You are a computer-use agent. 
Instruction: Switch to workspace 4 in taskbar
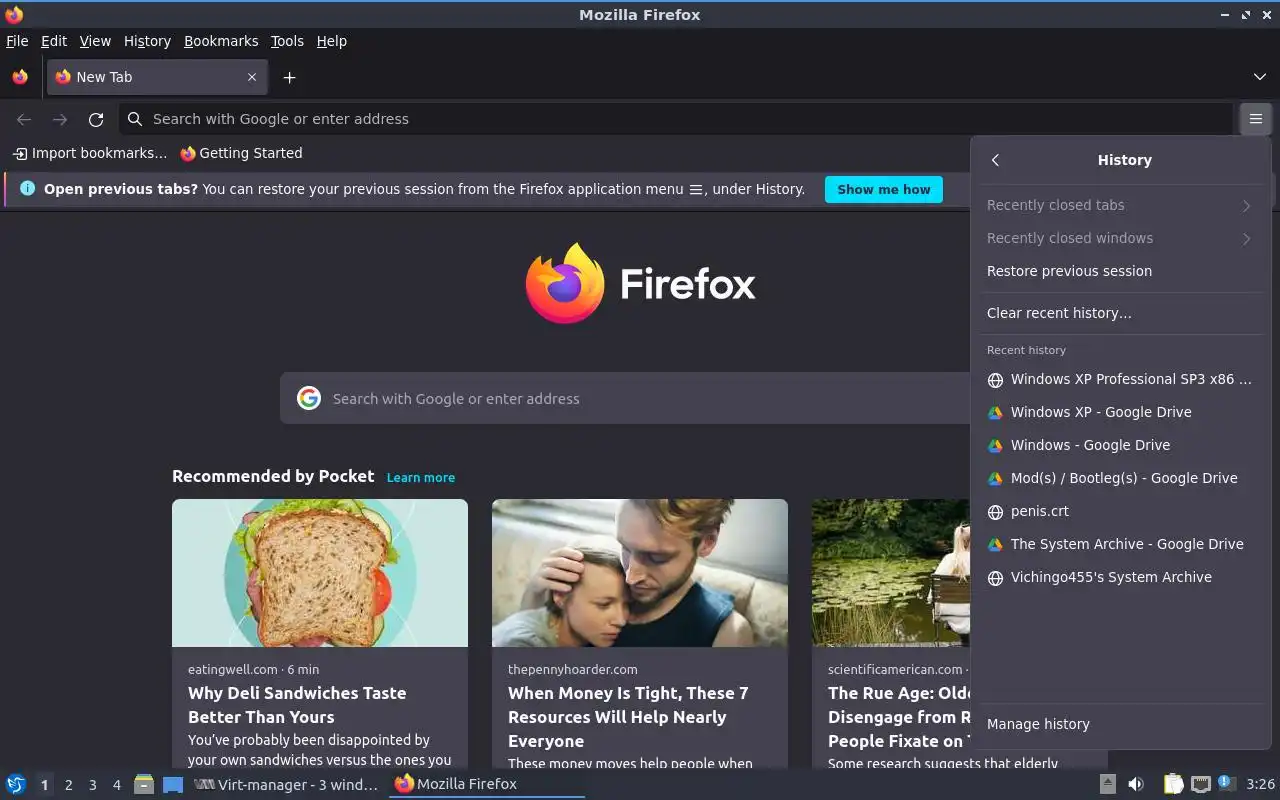[116, 785]
